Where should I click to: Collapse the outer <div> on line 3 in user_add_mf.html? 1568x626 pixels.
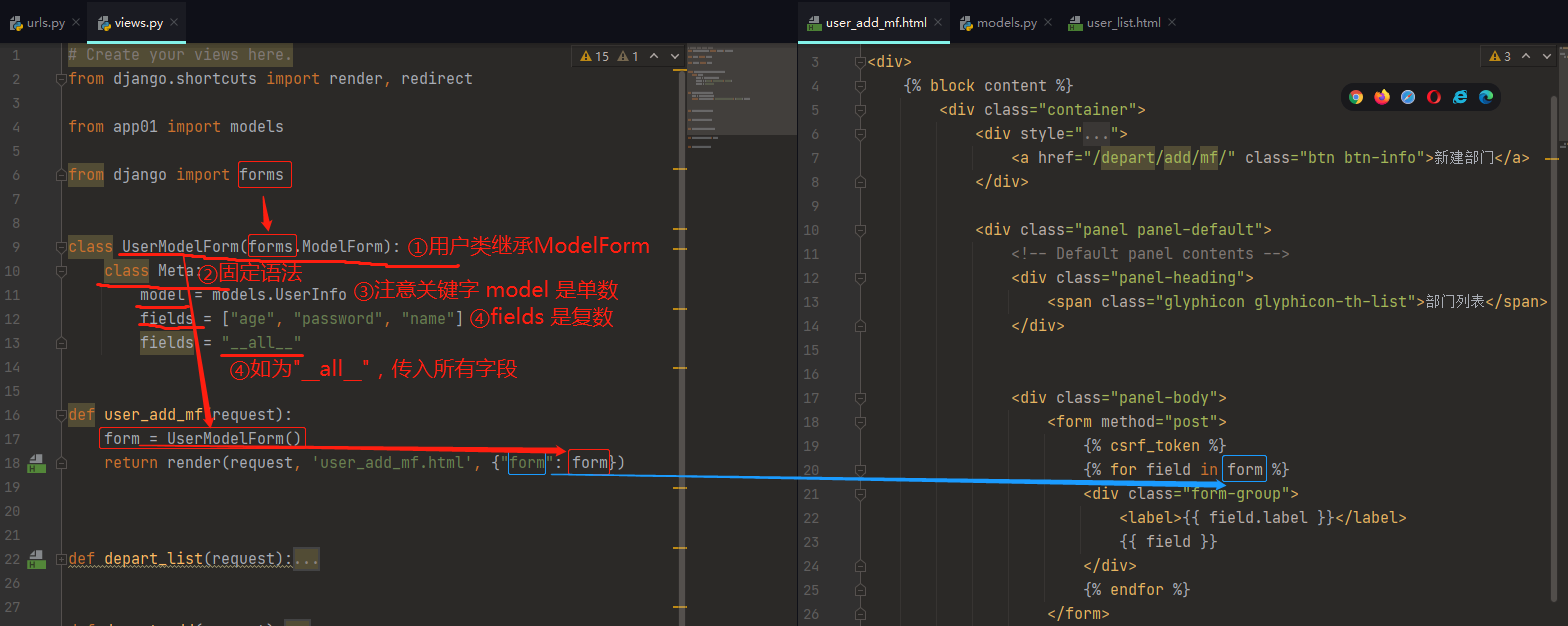pos(859,62)
